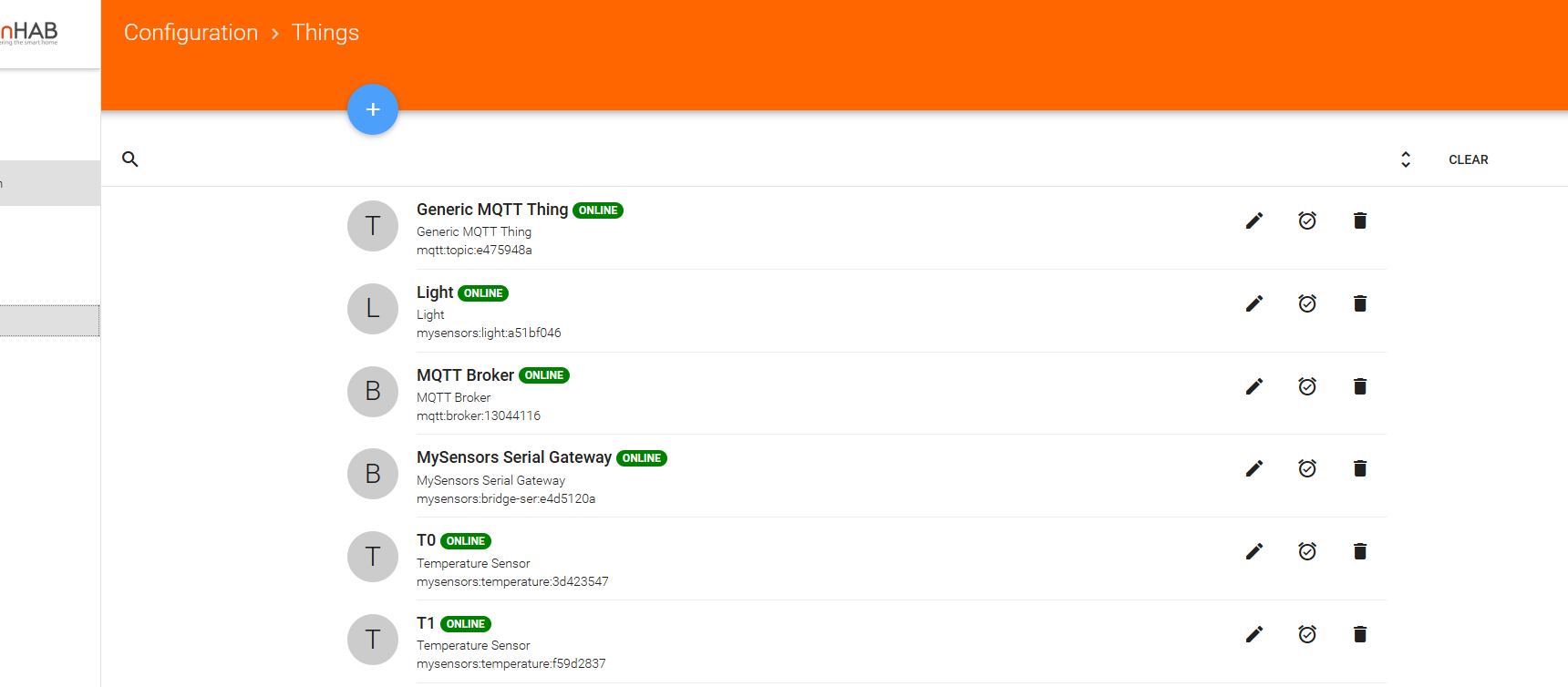Click the CLEAR button
1568x687 pixels.
pyautogui.click(x=1469, y=159)
